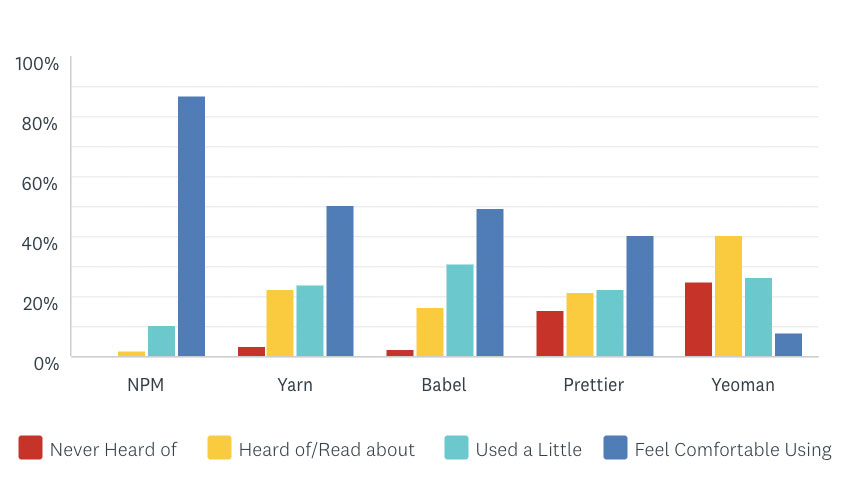The width and height of the screenshot is (850, 500).
Task: Click the teal Used a Little swatch
Action: tap(456, 449)
